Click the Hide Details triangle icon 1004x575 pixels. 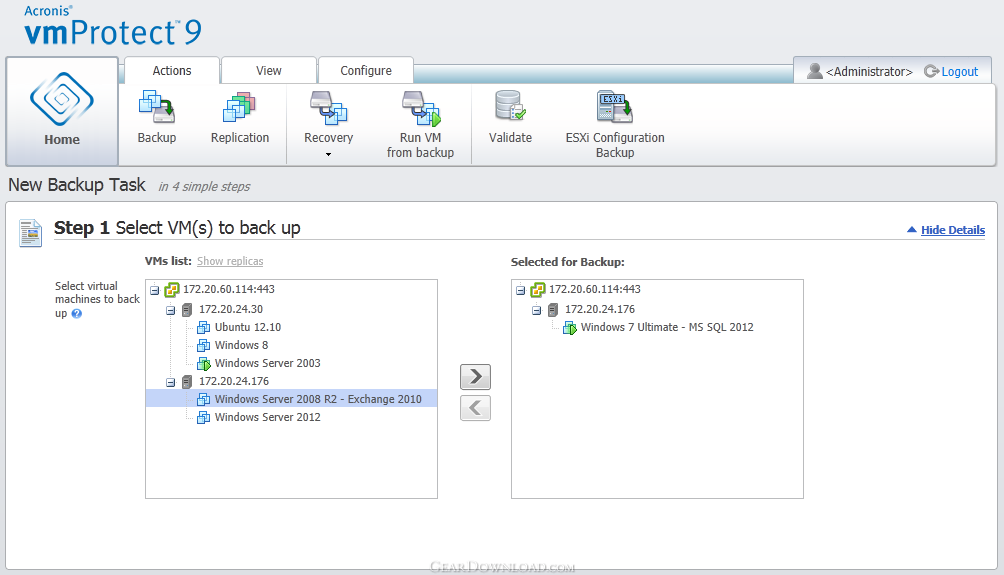pos(912,229)
